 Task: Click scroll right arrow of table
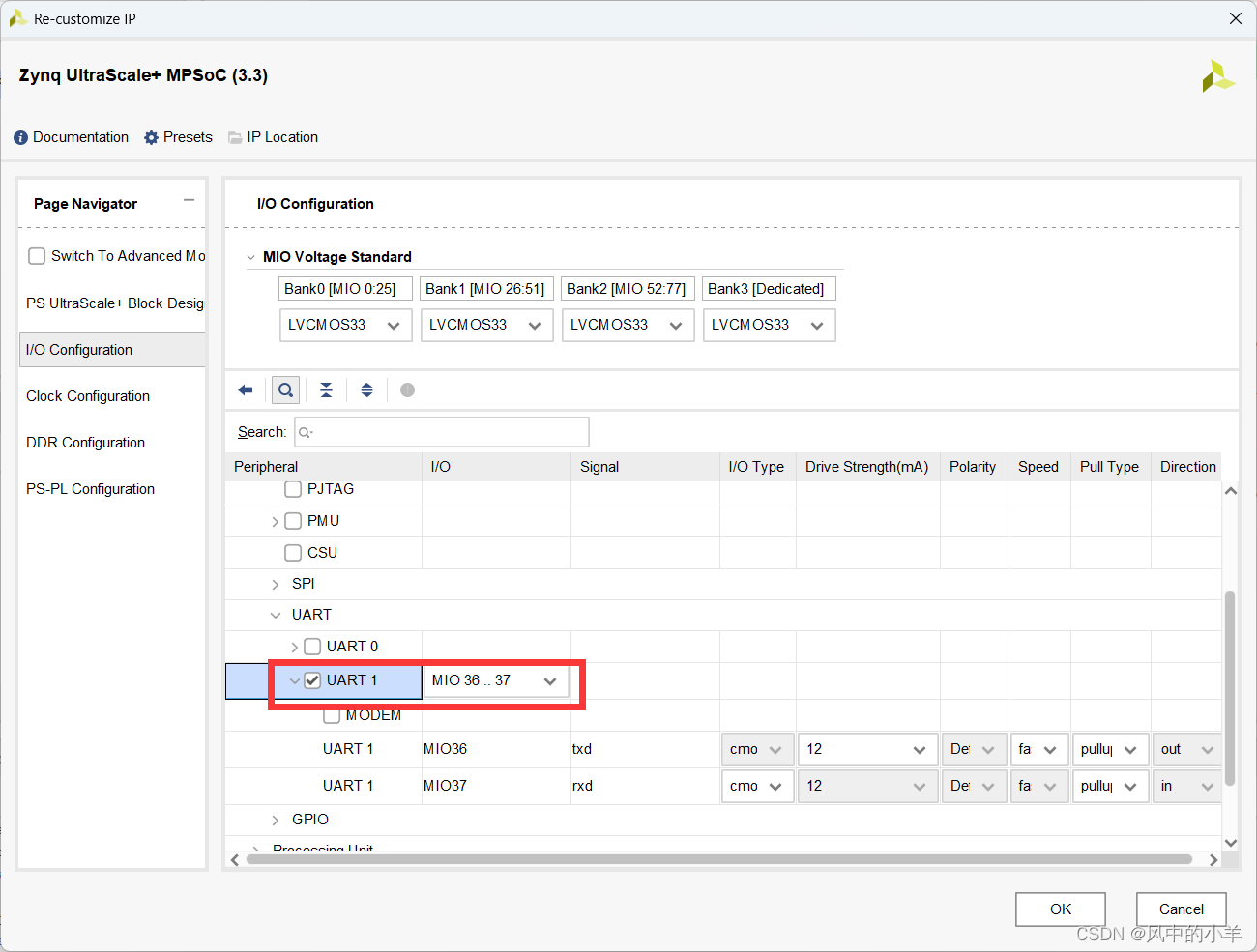pos(1213,859)
